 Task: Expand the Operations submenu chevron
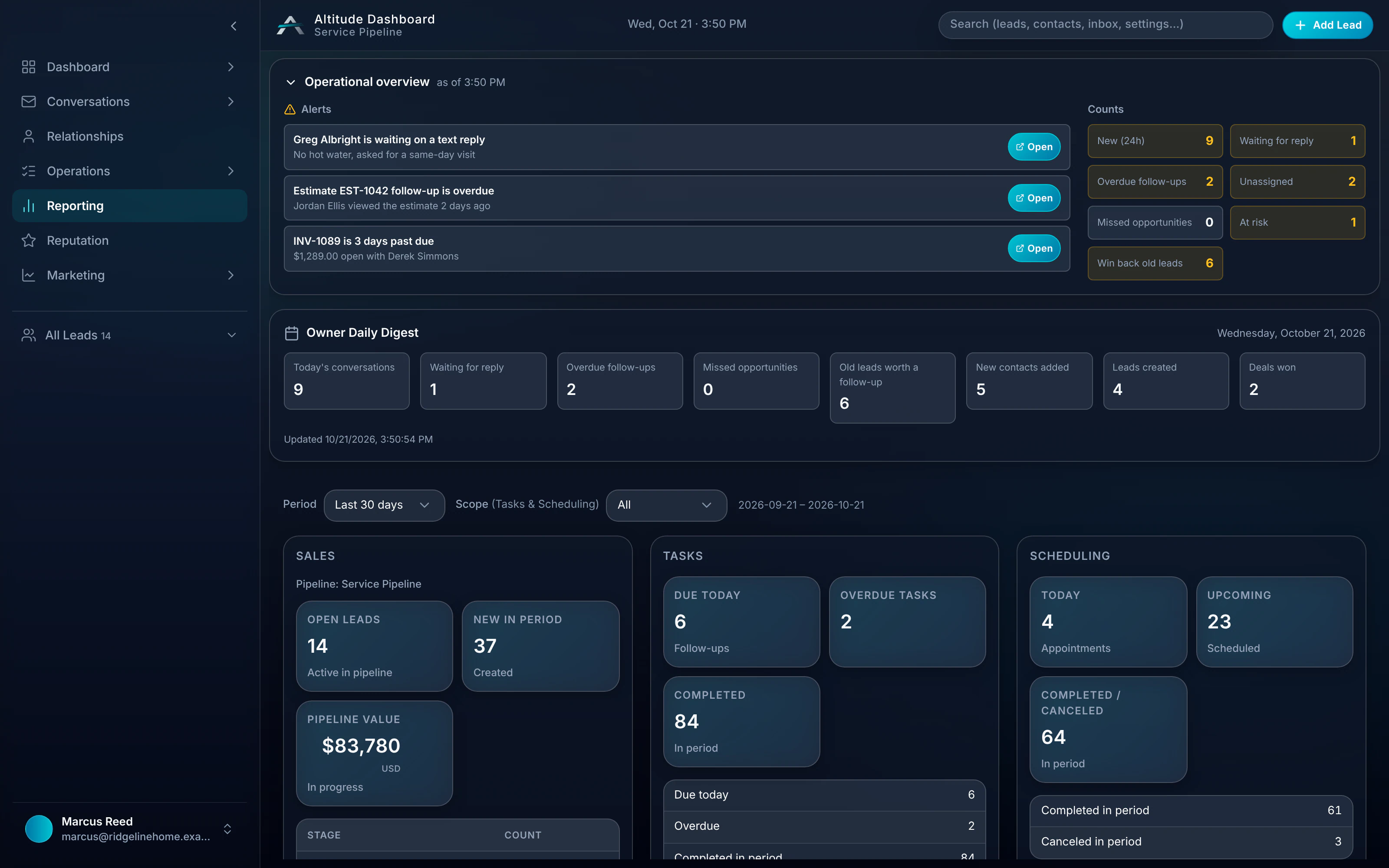231,171
